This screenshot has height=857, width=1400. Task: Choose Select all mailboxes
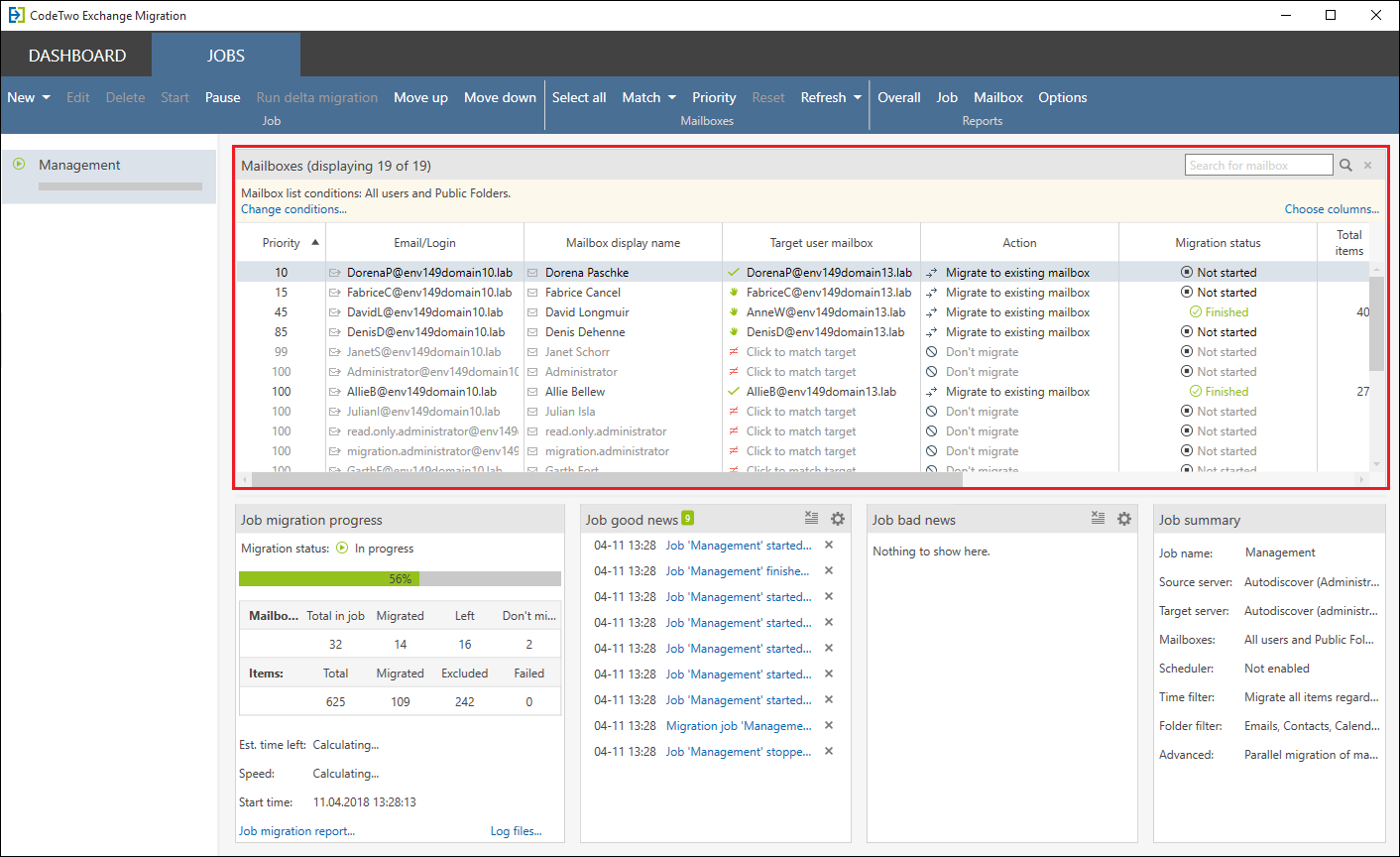pyautogui.click(x=579, y=97)
